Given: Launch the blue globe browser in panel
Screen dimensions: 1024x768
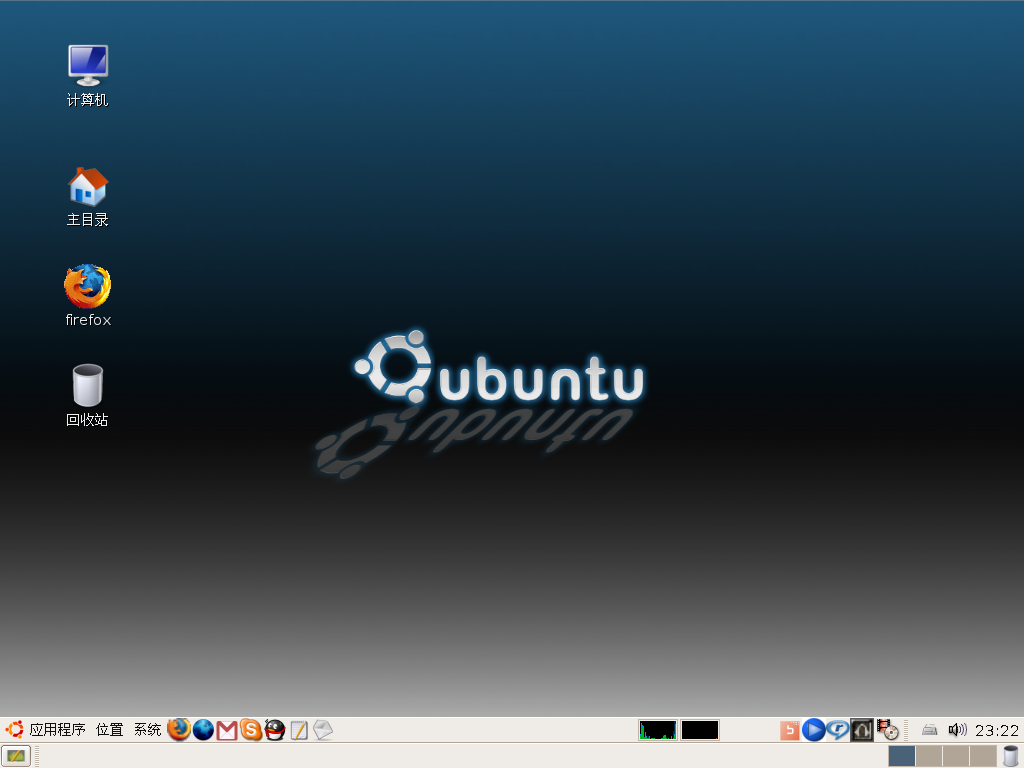Looking at the screenshot, I should pos(203,729).
